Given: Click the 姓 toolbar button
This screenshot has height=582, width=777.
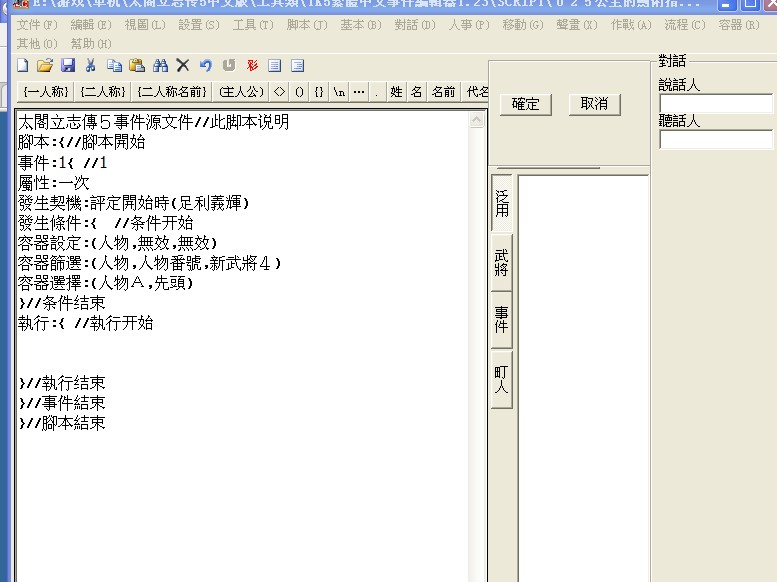Looking at the screenshot, I should click(x=396, y=92).
